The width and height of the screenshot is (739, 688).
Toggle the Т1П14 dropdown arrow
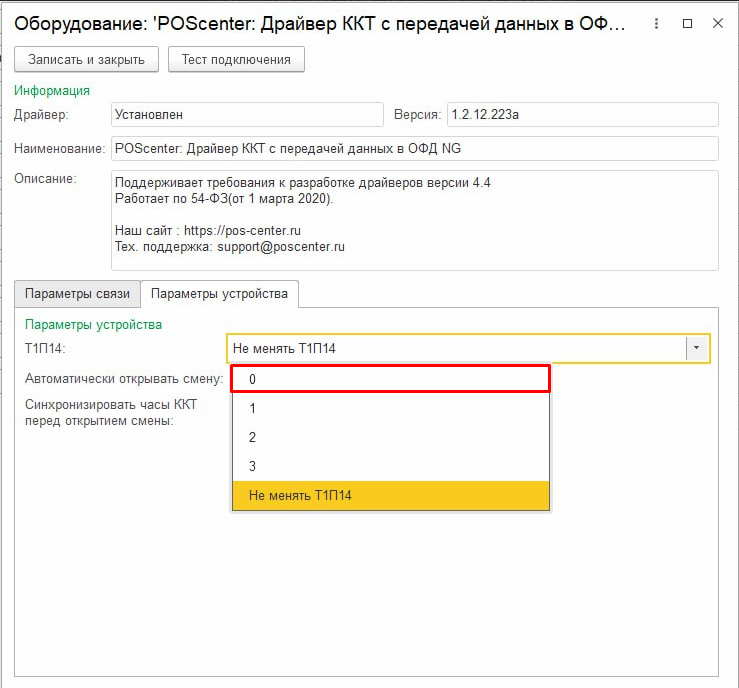697,348
